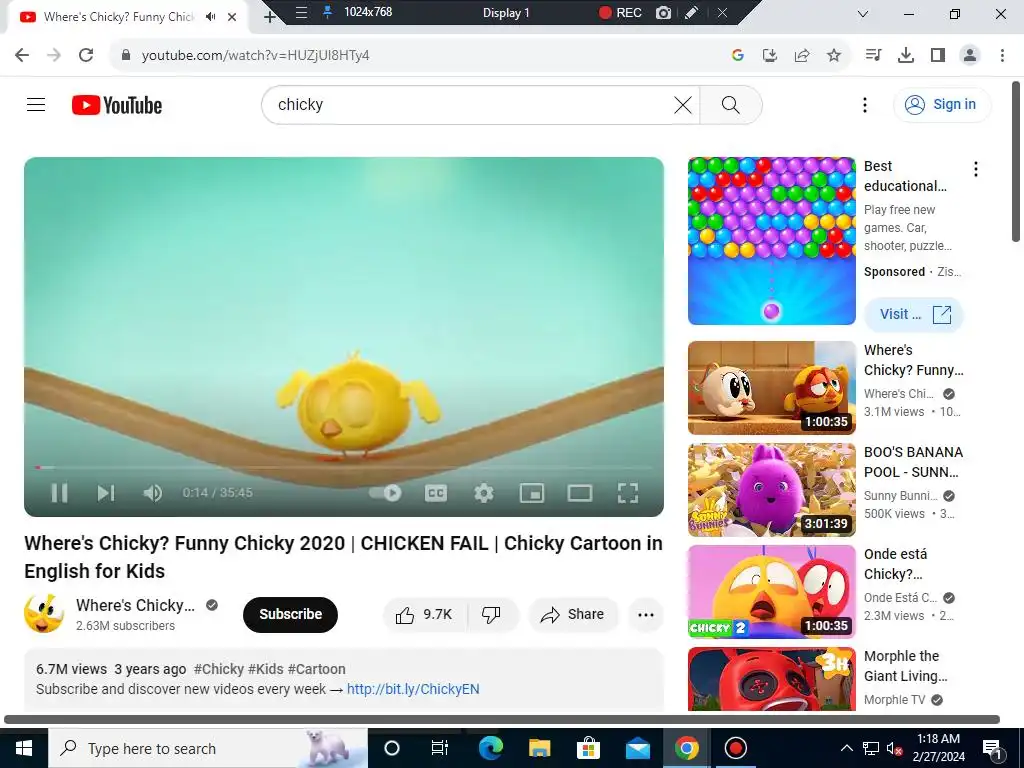The image size is (1024, 768).
Task: Open the Where's Chicky channel avatar
Action: pos(44,613)
